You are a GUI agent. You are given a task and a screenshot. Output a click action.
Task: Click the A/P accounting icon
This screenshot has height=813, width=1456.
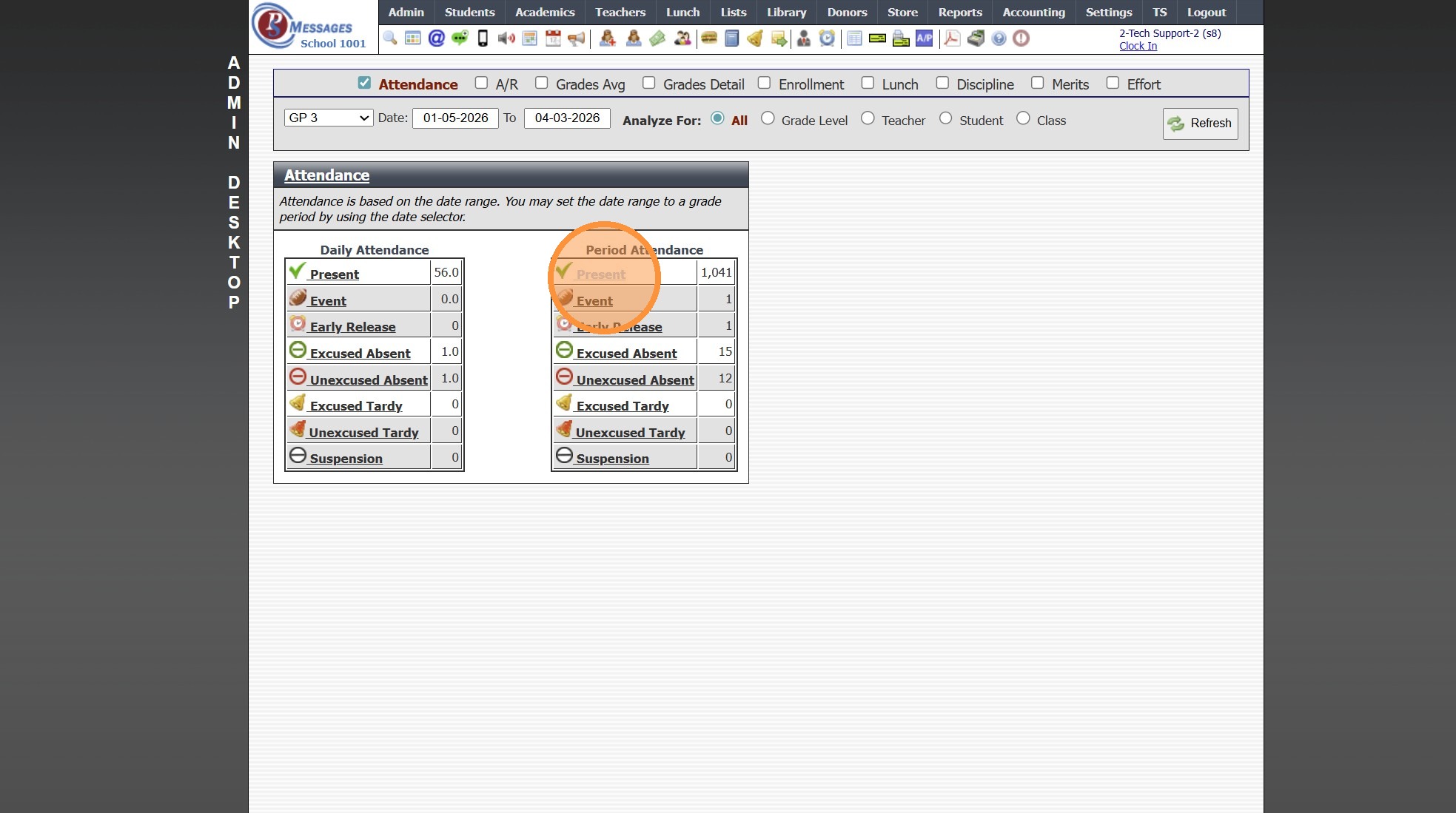(x=924, y=38)
